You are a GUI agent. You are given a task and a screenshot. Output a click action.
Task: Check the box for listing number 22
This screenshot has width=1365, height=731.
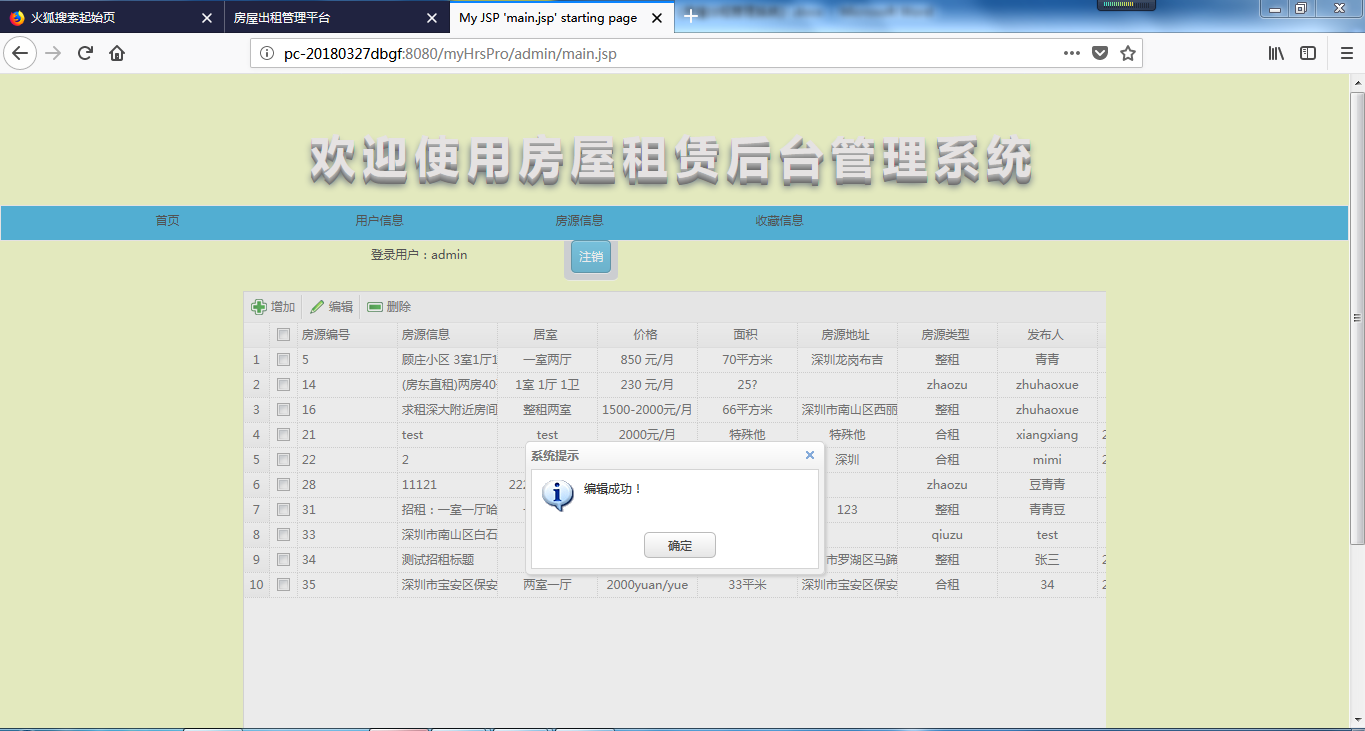pyautogui.click(x=283, y=460)
